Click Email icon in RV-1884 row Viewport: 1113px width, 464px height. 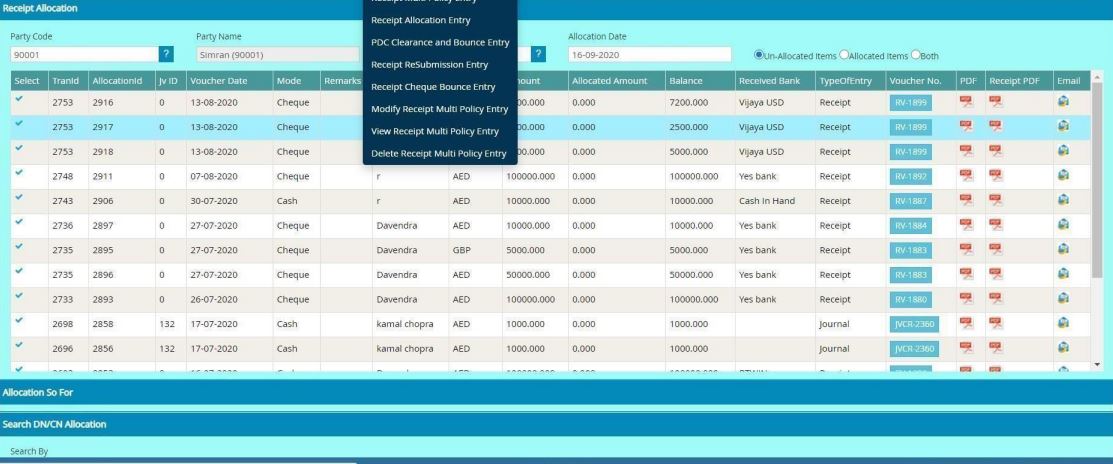(x=1063, y=225)
